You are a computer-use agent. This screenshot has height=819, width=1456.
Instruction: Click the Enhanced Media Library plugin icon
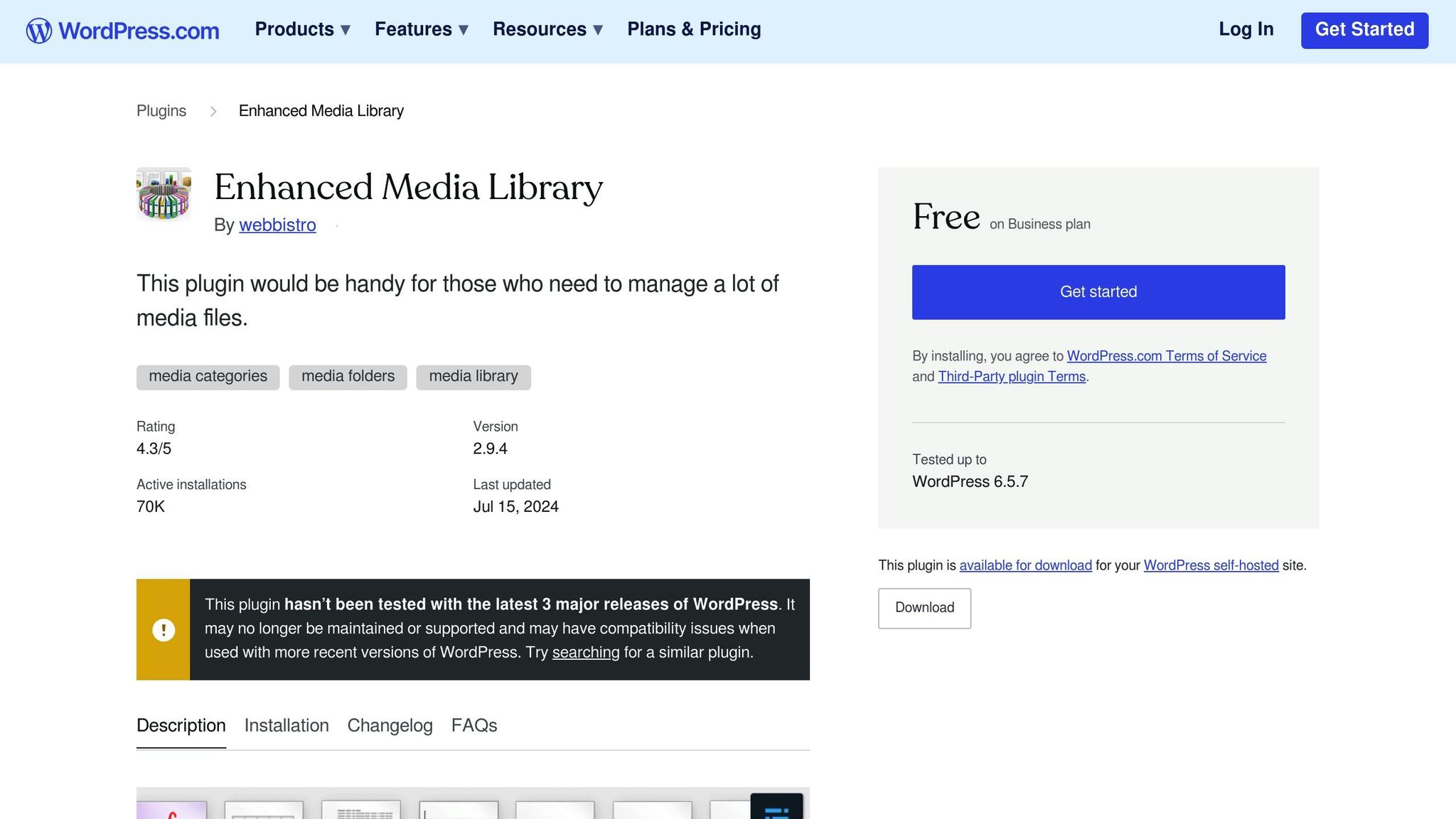(x=164, y=194)
